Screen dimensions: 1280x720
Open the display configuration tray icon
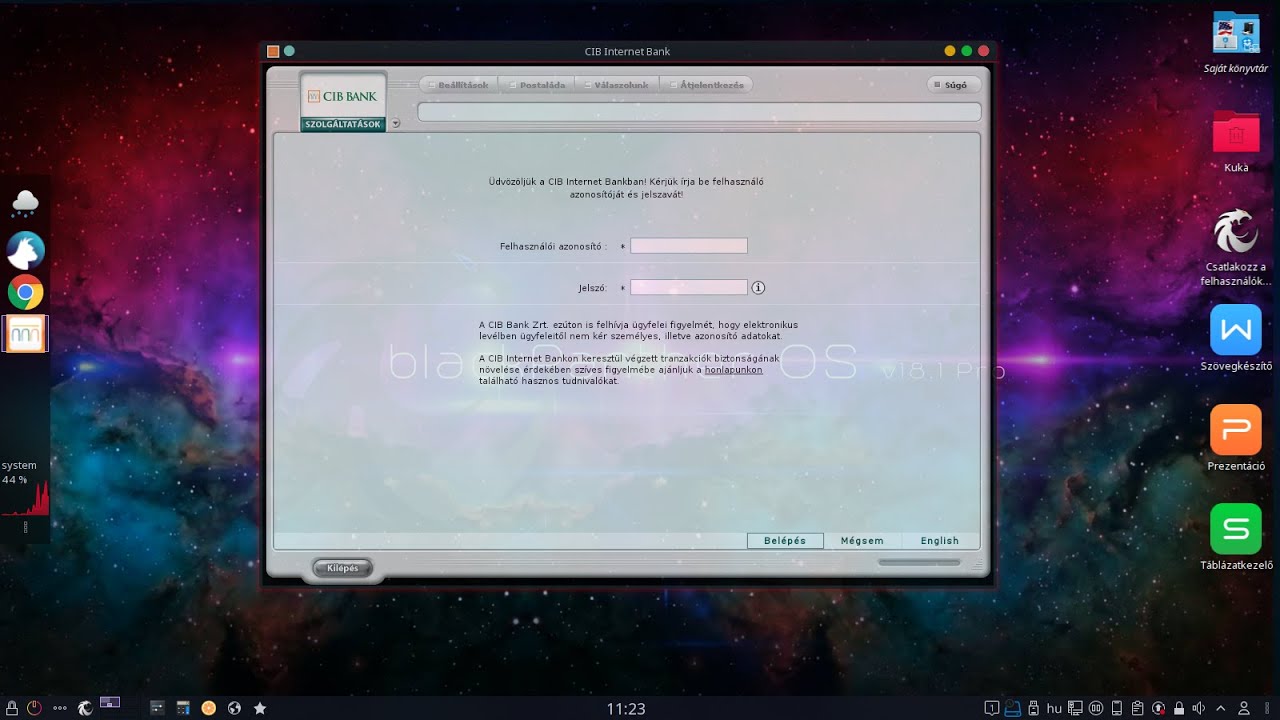pyautogui.click(x=1076, y=708)
